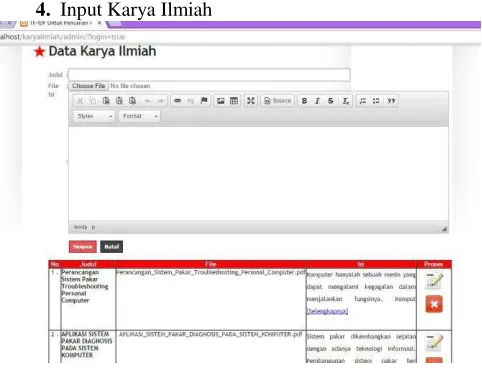Viewport: 482px width, 370px height.
Task: Click Paste from Word icon
Action: click(132, 101)
